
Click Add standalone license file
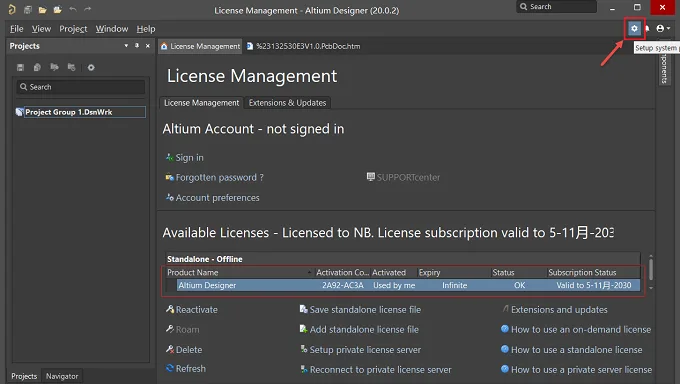(x=364, y=329)
